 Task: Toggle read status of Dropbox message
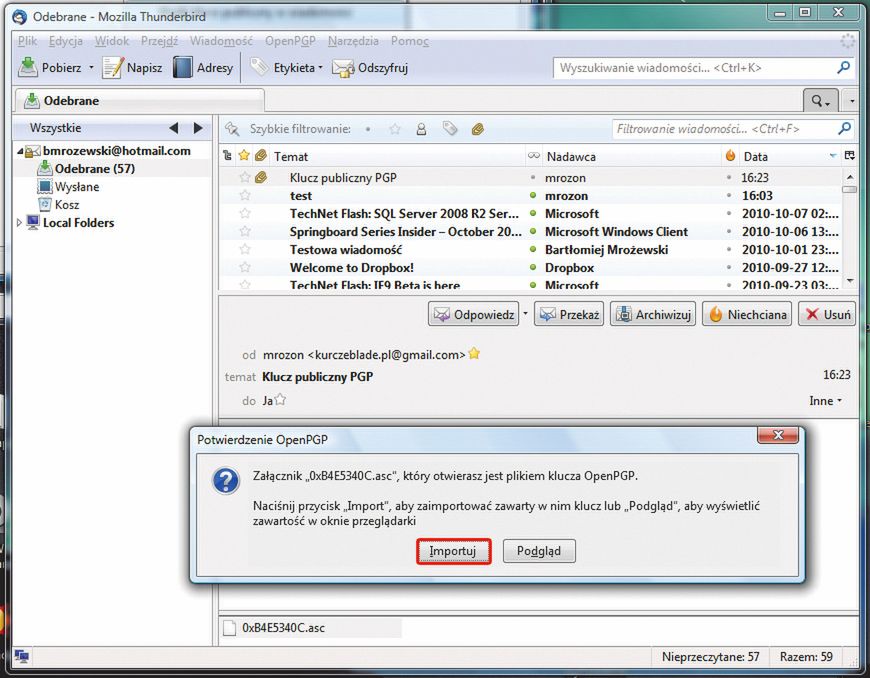[533, 267]
